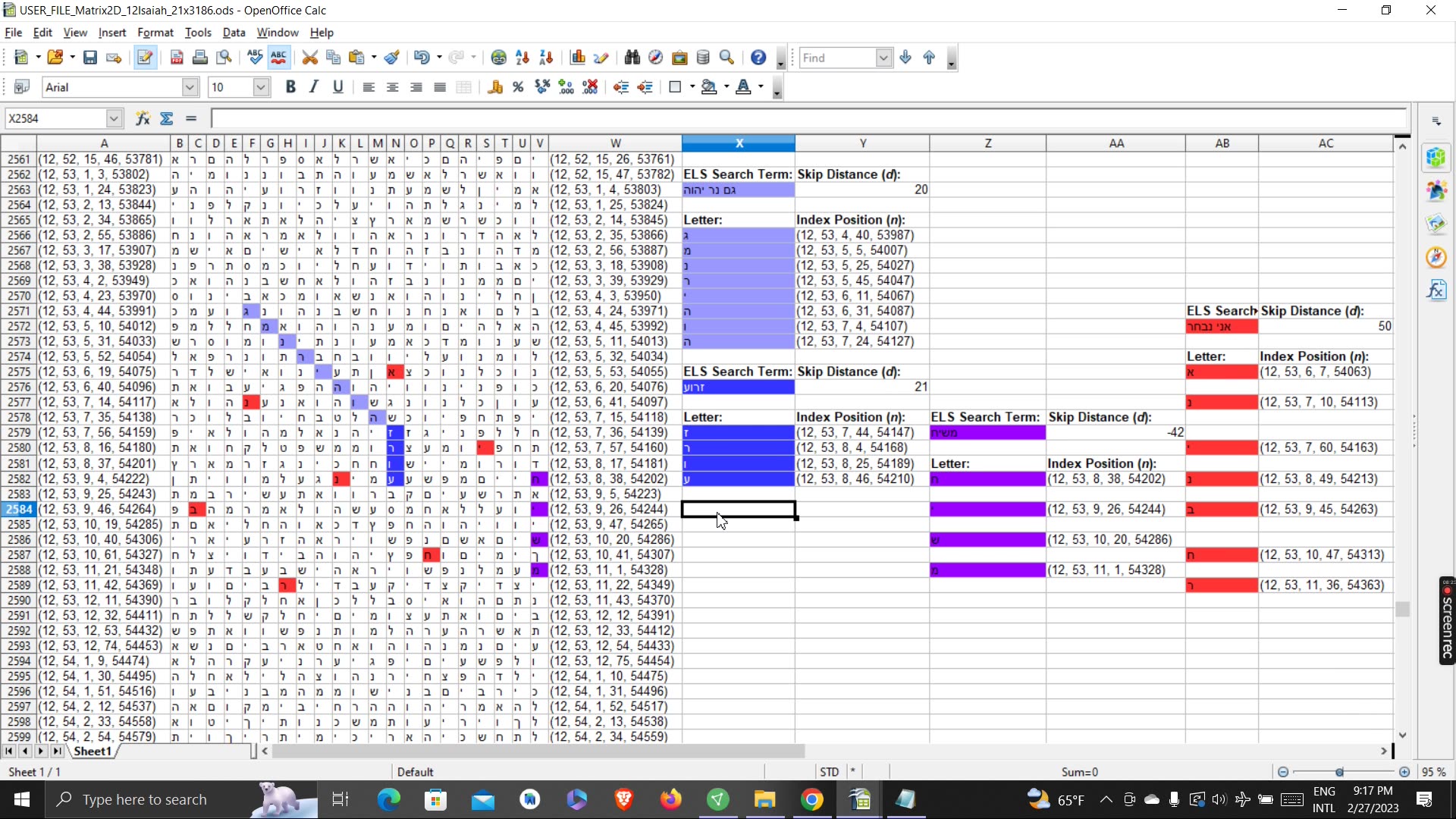Open Find & Replace binoculars
Viewport: 1456px width, 819px height.
point(632,58)
